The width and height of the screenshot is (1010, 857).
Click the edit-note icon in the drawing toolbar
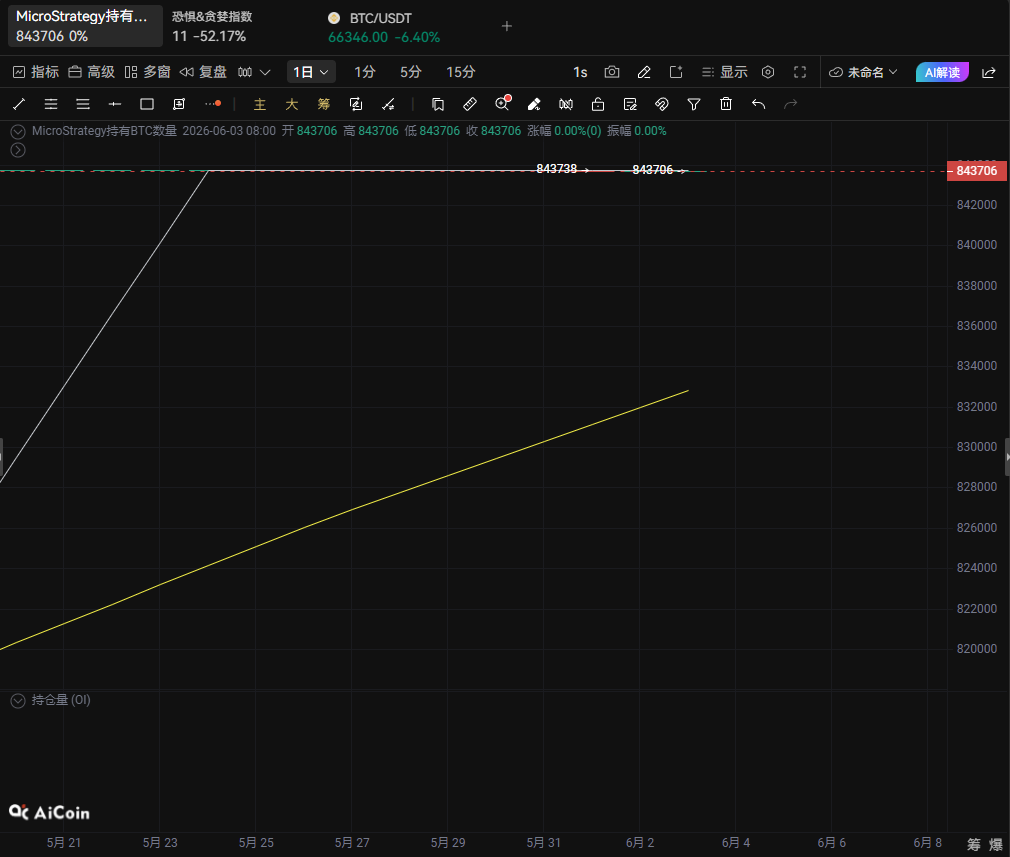pyautogui.click(x=630, y=104)
